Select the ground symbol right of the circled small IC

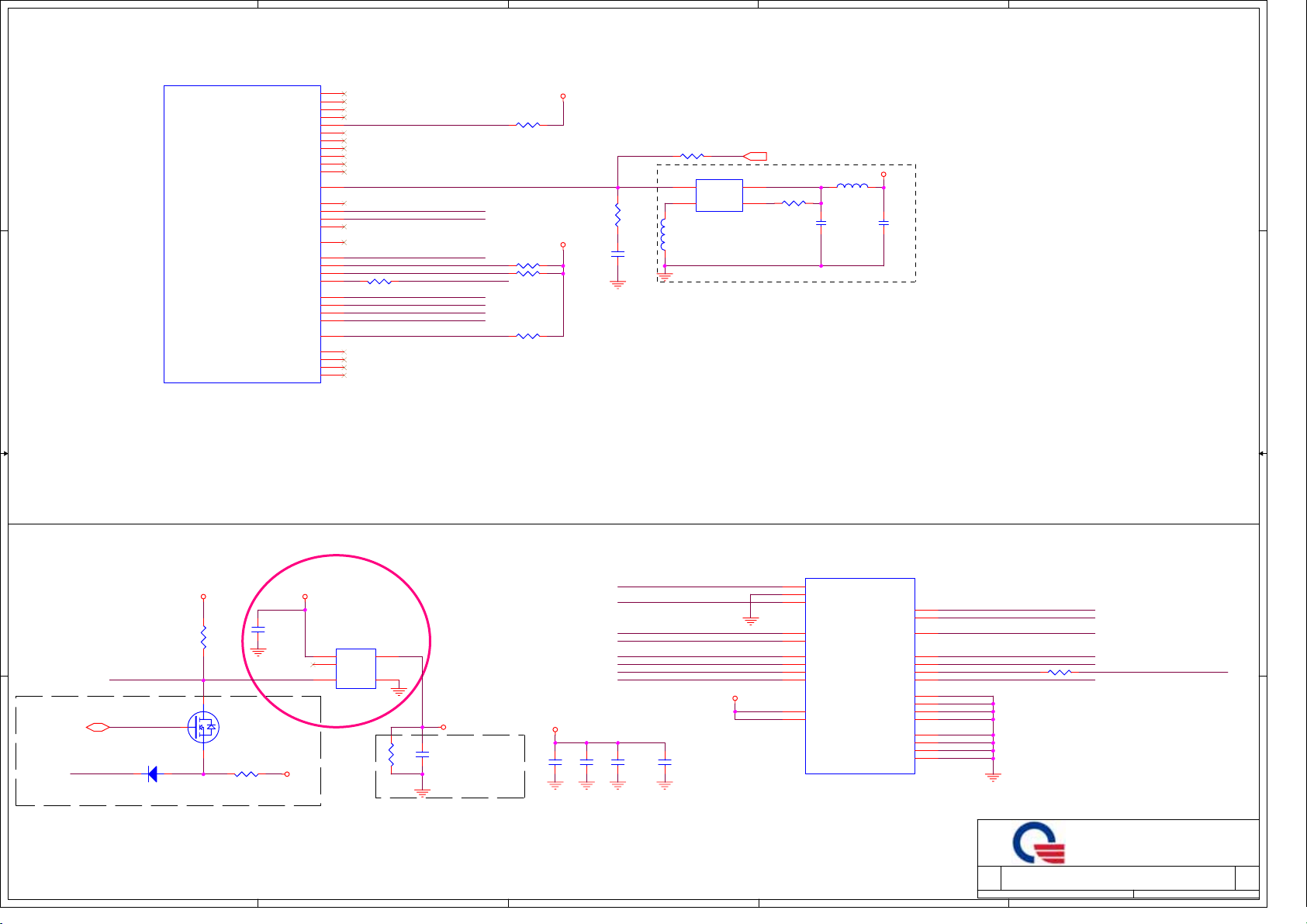[399, 691]
